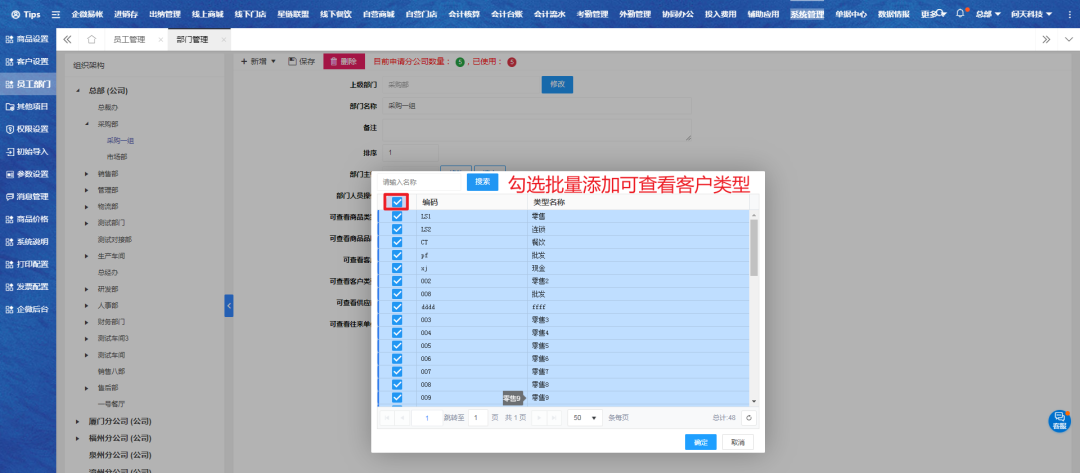Image resolution: width=1080 pixels, height=473 pixels.
Task: Click the home icon in tab bar
Action: click(92, 39)
